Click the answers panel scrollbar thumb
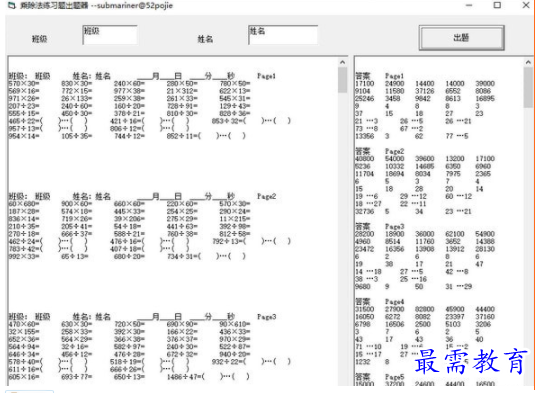The image size is (536, 393). point(528,87)
